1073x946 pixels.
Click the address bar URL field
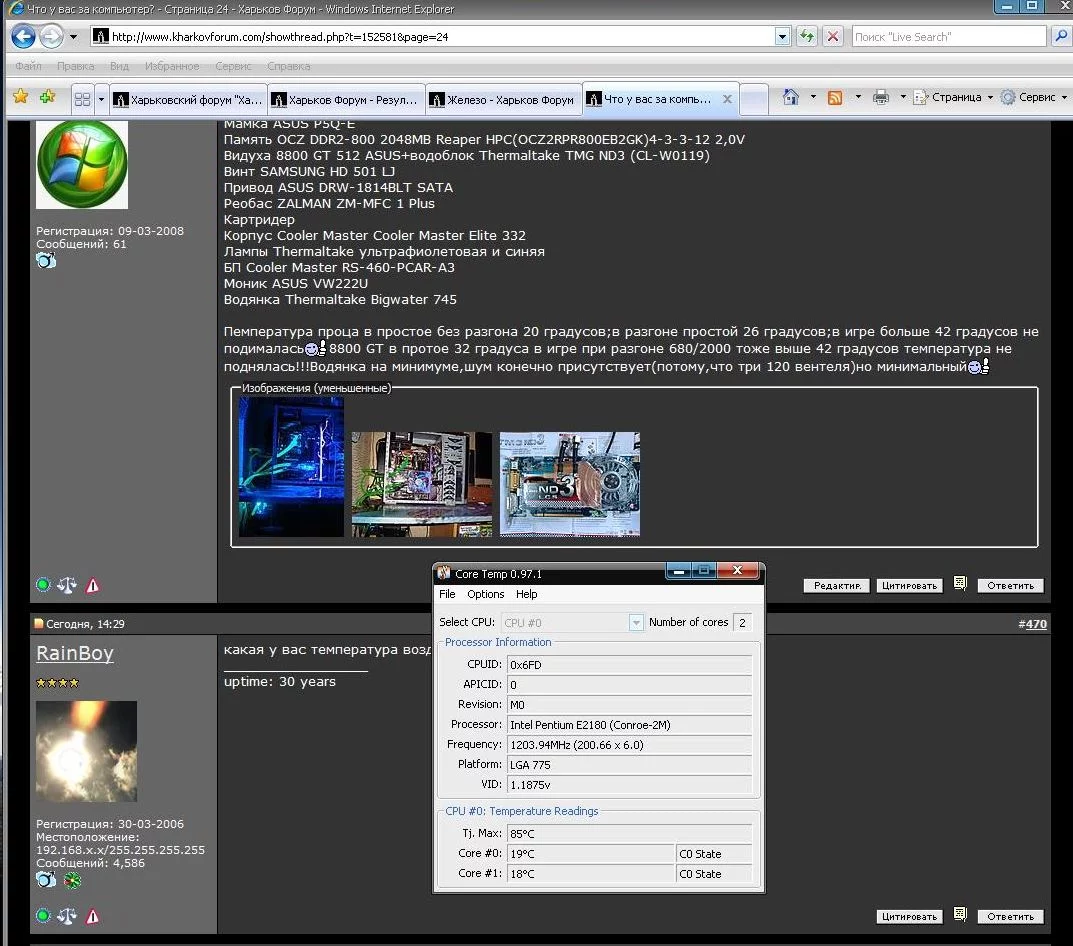[432, 36]
